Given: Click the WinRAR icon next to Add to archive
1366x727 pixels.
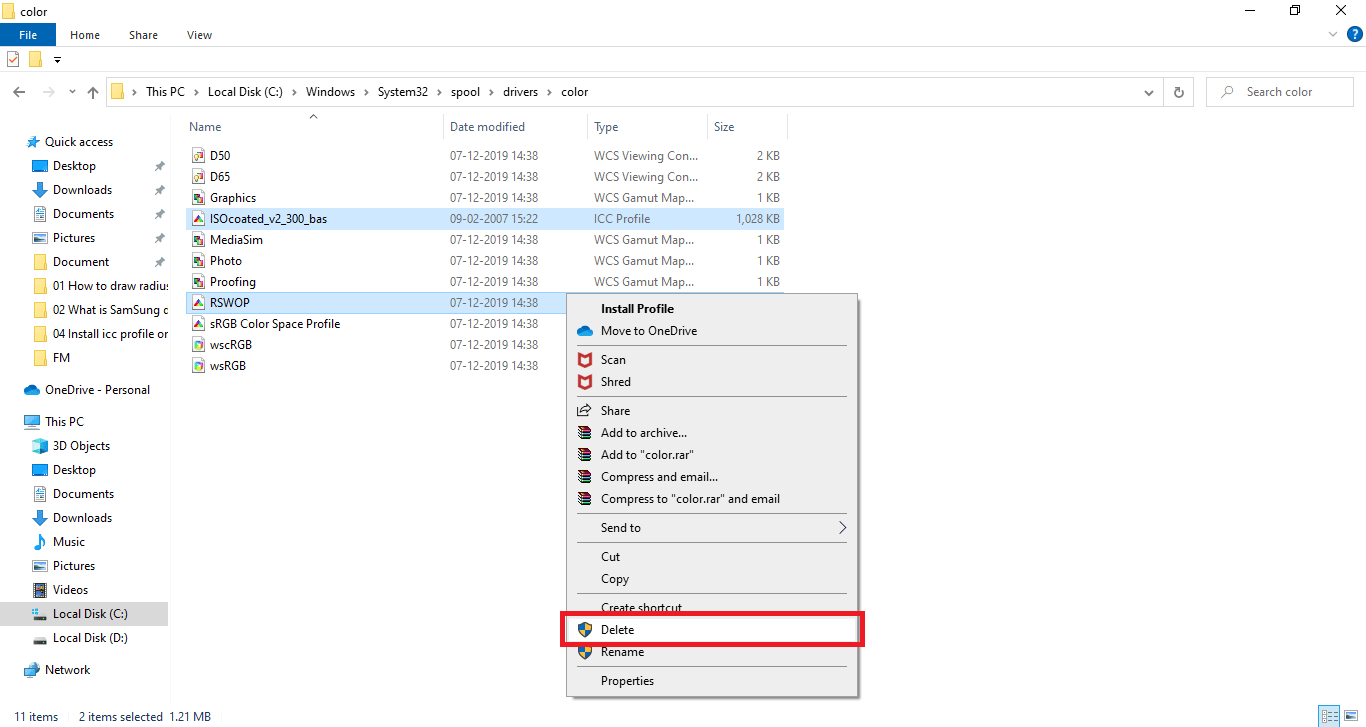Looking at the screenshot, I should click(585, 433).
